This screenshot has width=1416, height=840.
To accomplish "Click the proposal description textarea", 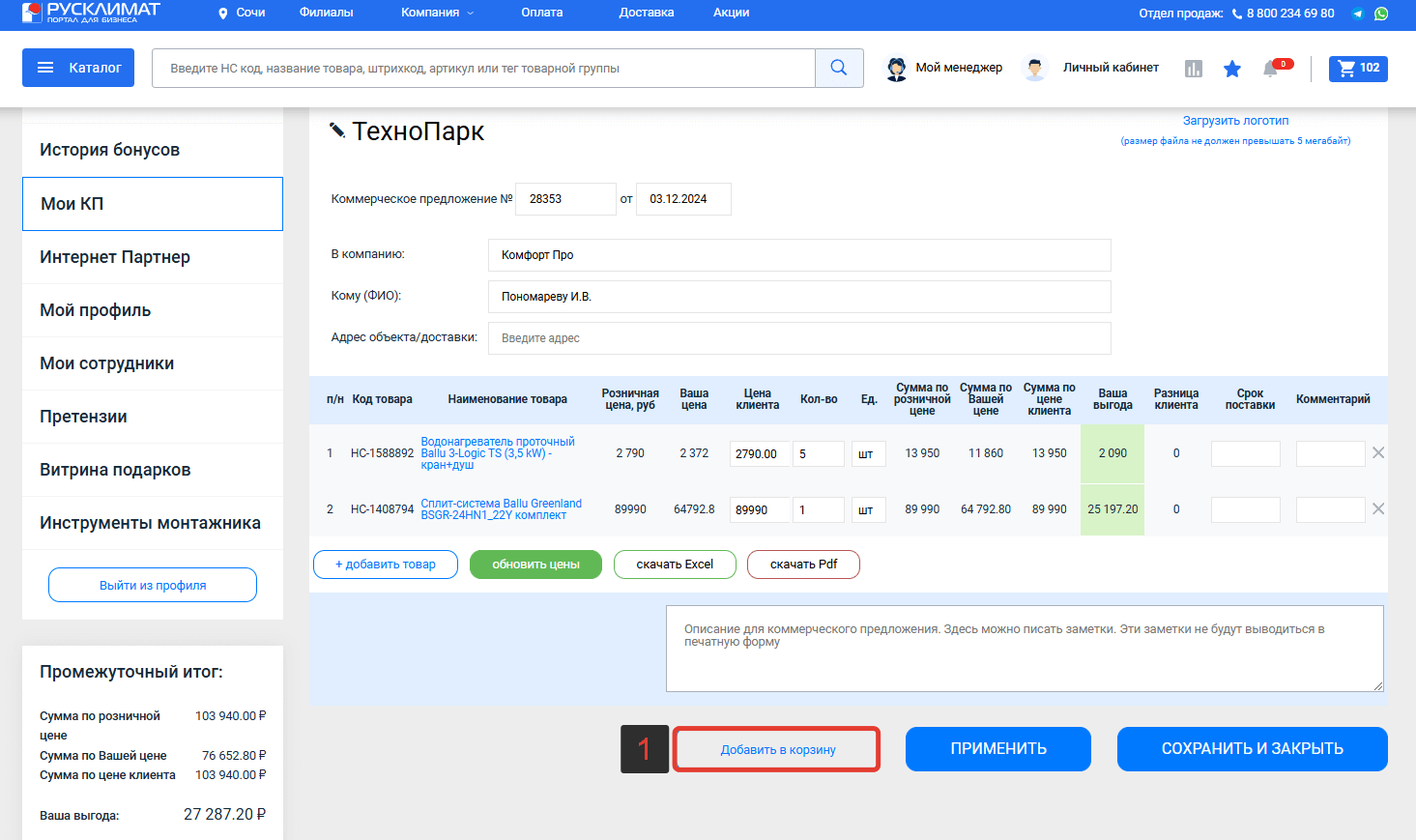I will tap(1025, 649).
